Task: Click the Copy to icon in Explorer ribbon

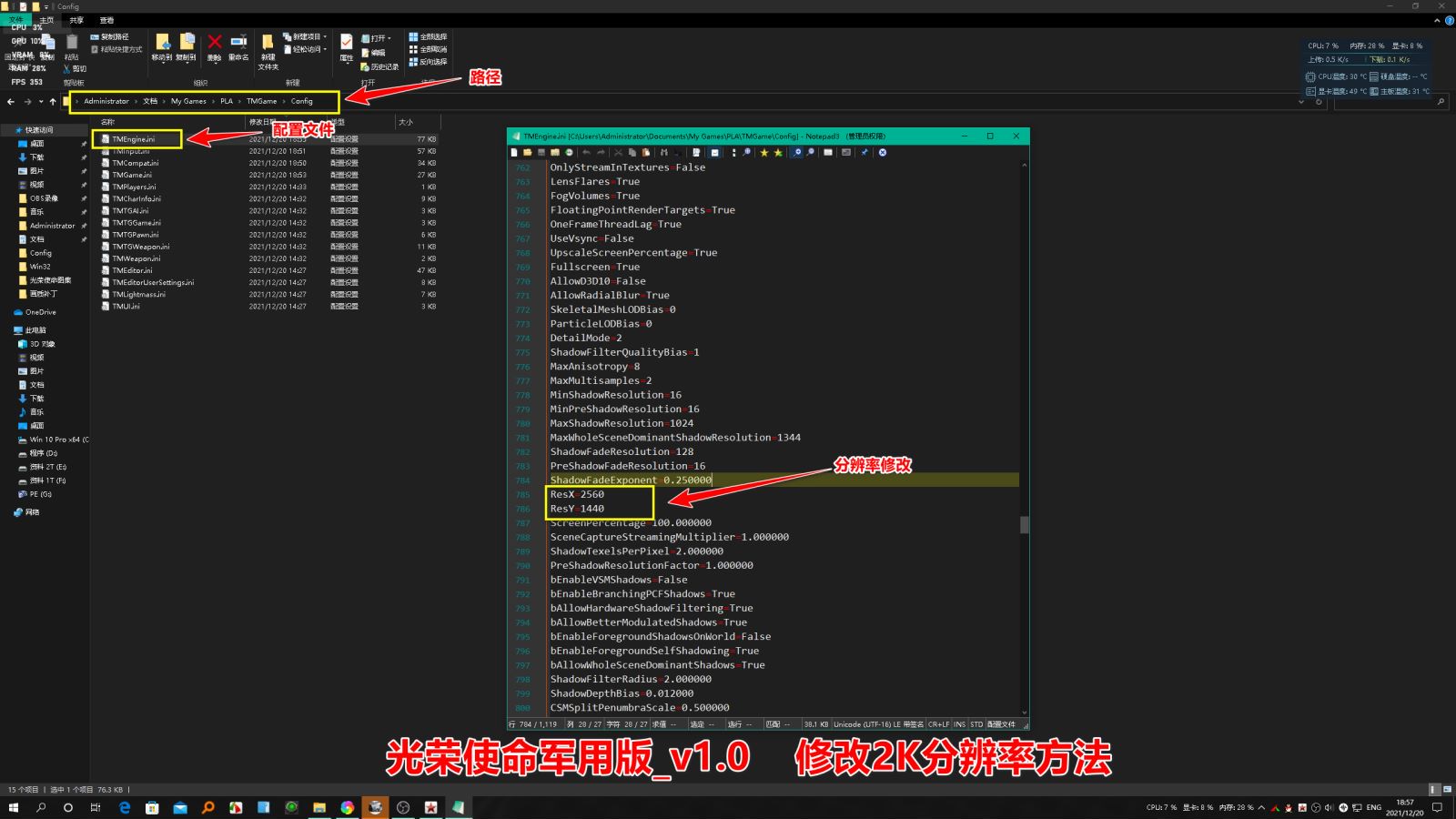Action: click(187, 42)
